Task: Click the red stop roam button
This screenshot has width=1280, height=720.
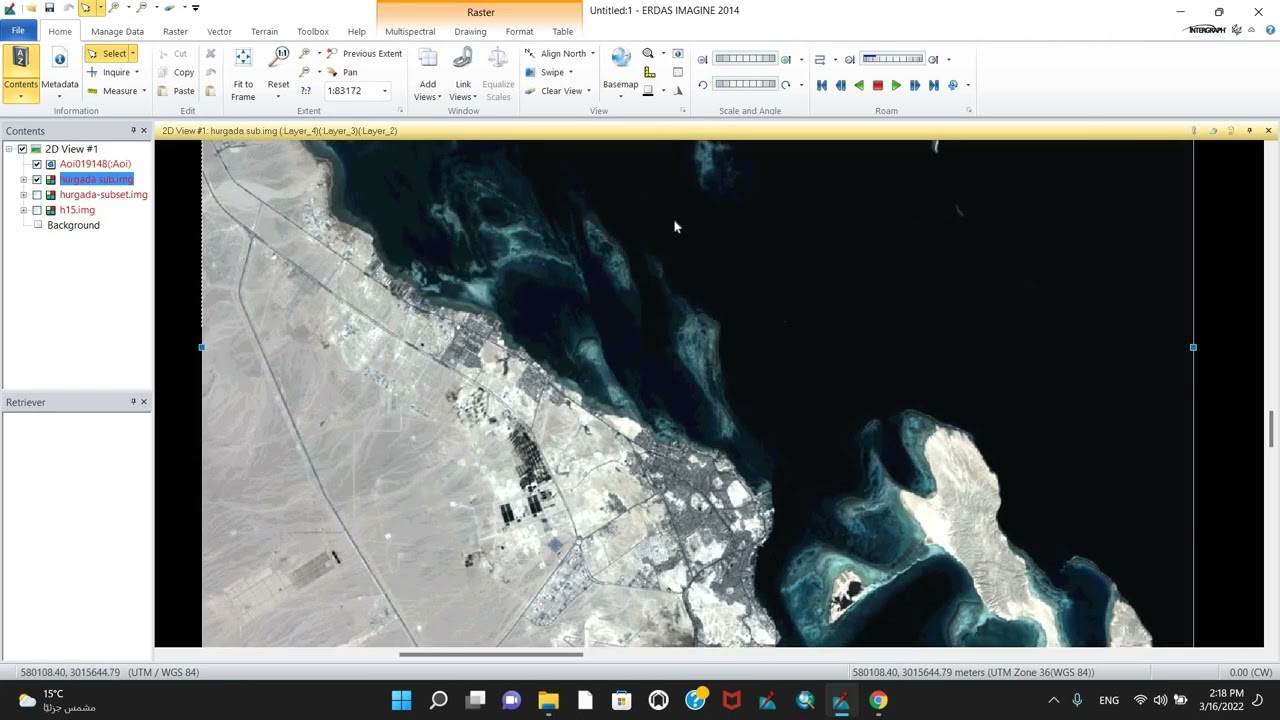Action: coord(878,85)
